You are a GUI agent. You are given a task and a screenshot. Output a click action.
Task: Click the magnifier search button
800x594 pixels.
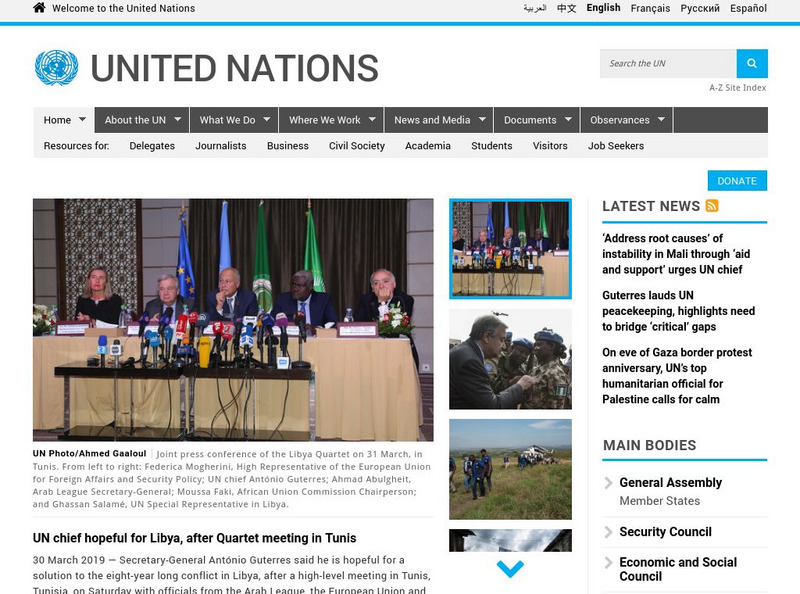tap(752, 63)
